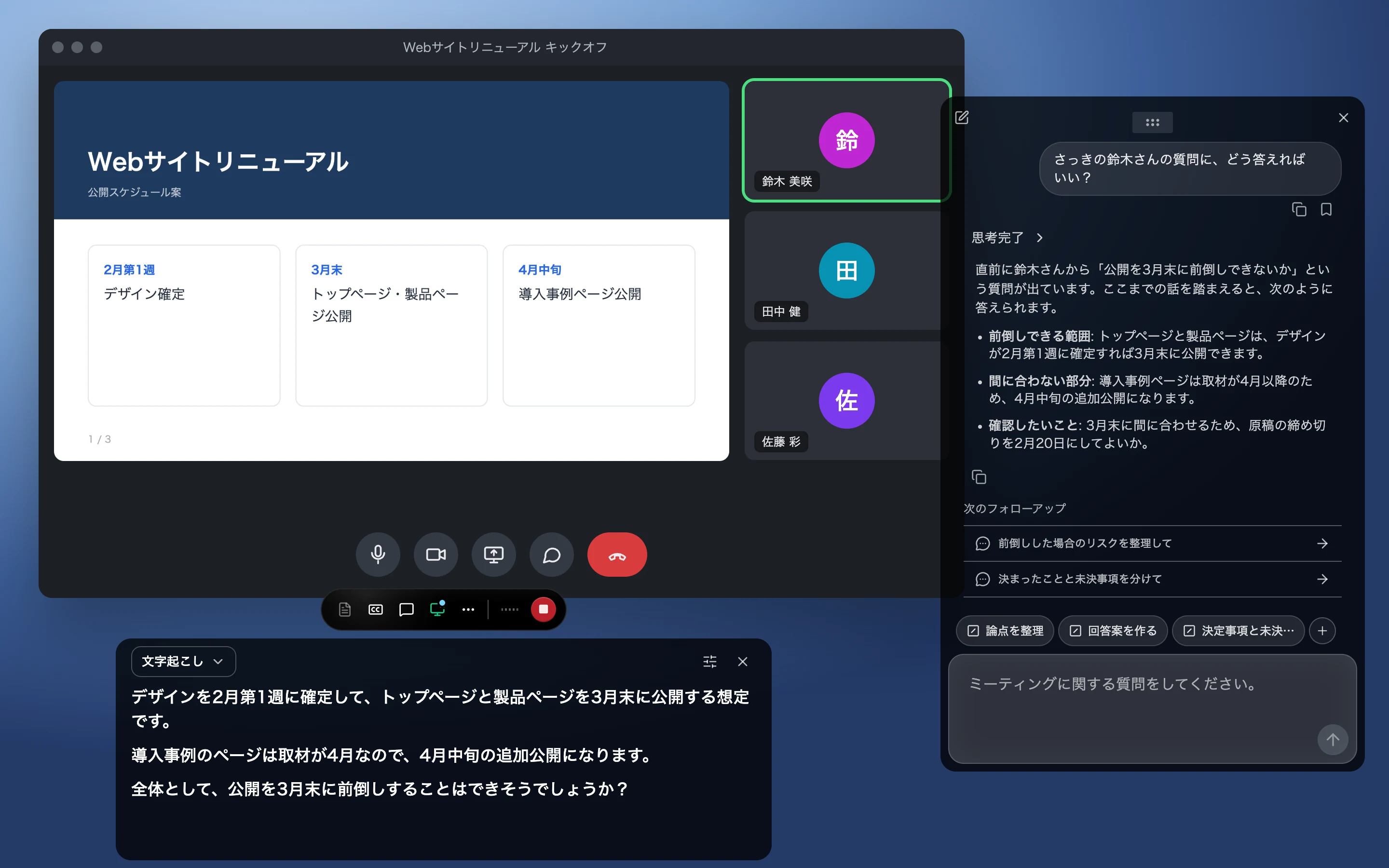Copy the user question message

(1299, 210)
